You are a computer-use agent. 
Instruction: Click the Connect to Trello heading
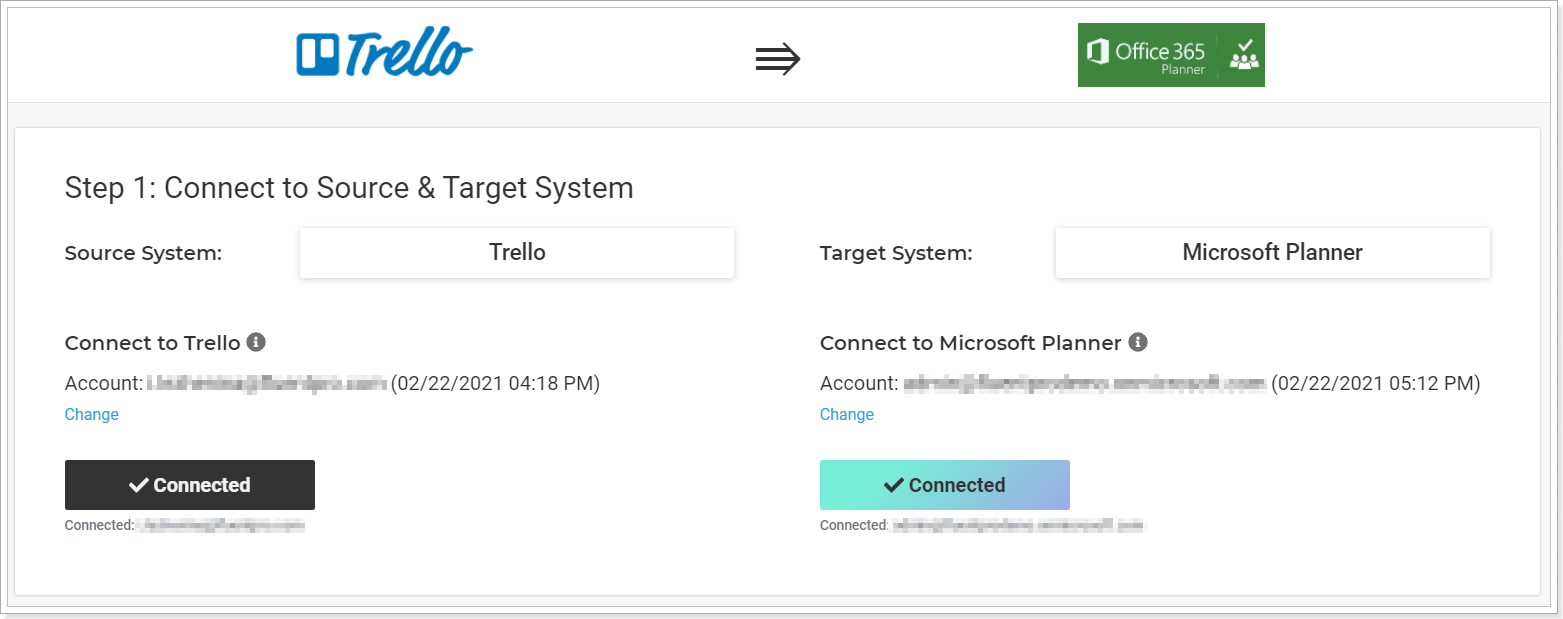pyautogui.click(x=153, y=343)
